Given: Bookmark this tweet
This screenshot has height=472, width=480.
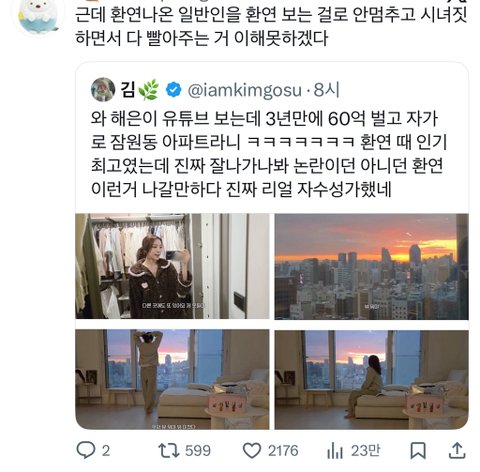Looking at the screenshot, I should (x=418, y=451).
